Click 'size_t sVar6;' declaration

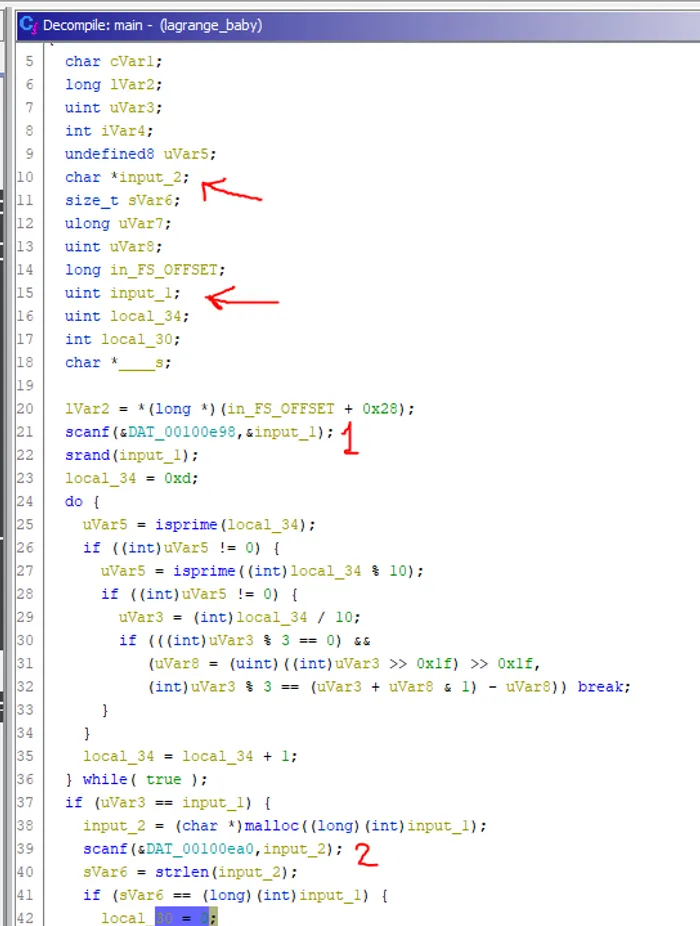click(x=122, y=200)
